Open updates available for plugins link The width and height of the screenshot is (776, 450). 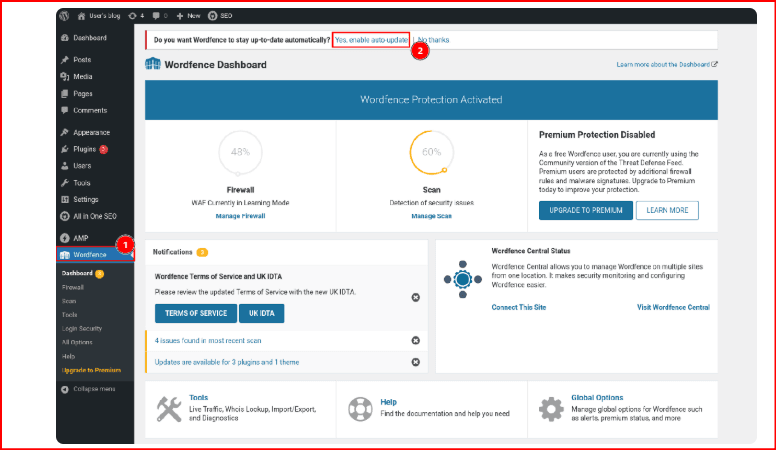click(227, 362)
